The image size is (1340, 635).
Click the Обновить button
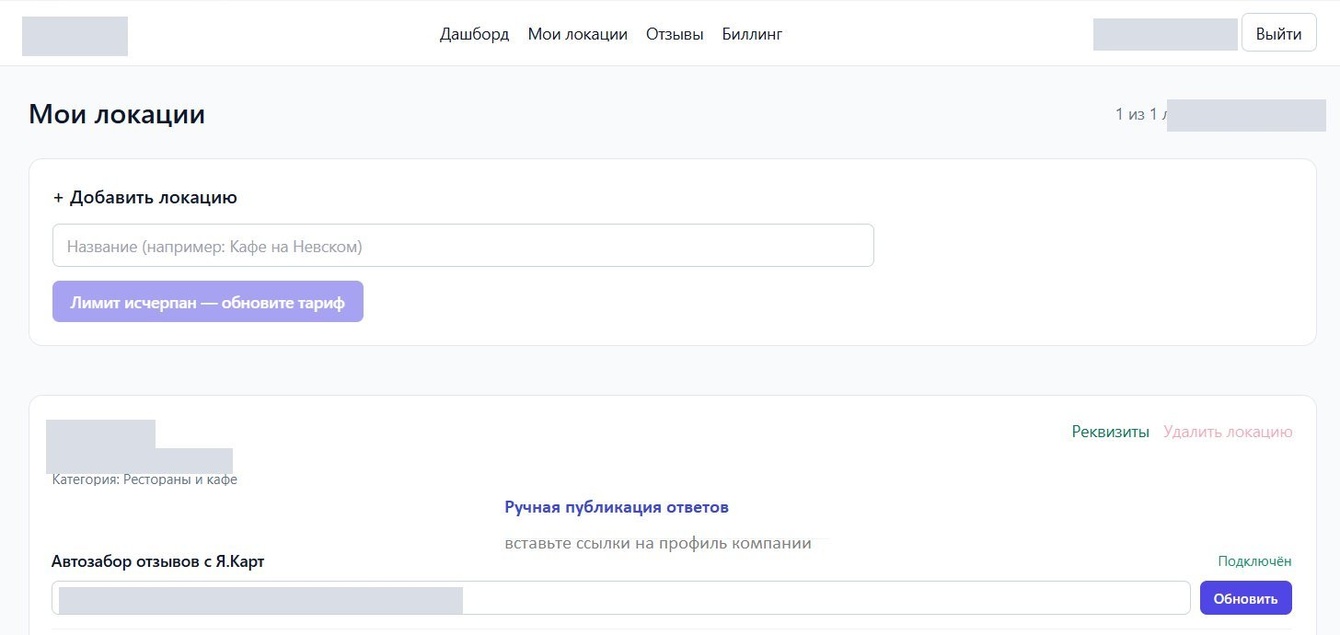[x=1246, y=598]
